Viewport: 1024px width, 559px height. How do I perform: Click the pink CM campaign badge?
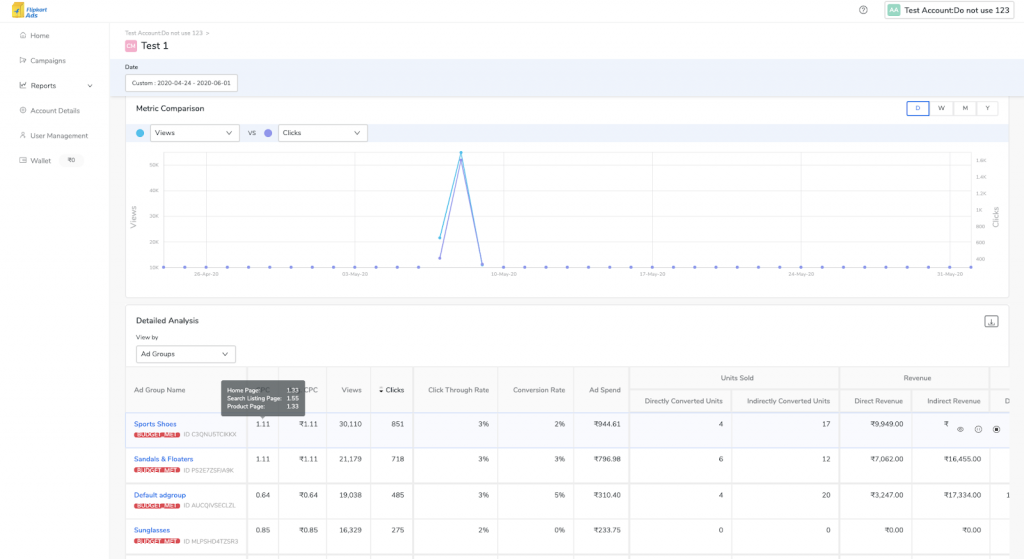pos(131,46)
